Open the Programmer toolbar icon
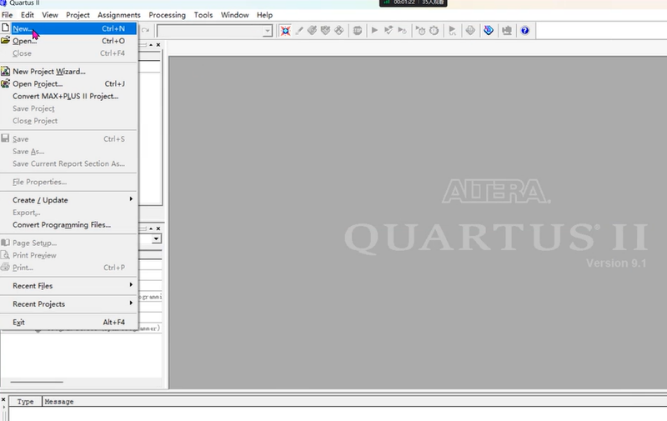 point(488,31)
